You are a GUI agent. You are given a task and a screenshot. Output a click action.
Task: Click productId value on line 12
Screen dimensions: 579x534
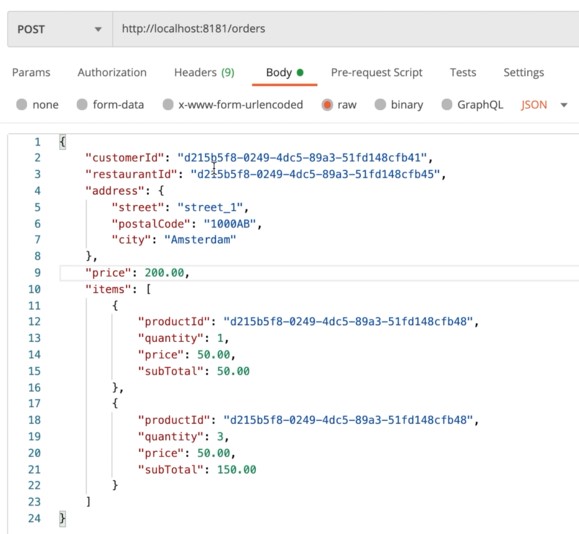coord(348,321)
